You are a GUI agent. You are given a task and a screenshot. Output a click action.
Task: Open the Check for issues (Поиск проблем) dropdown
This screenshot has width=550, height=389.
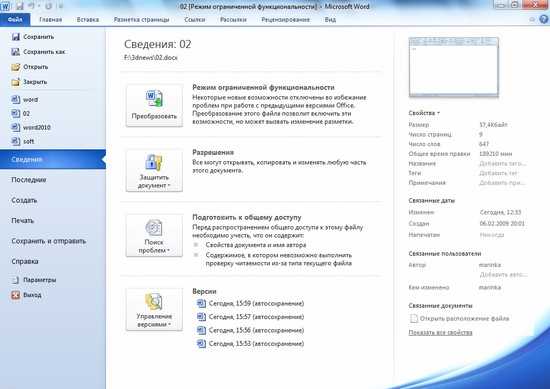pos(154,235)
